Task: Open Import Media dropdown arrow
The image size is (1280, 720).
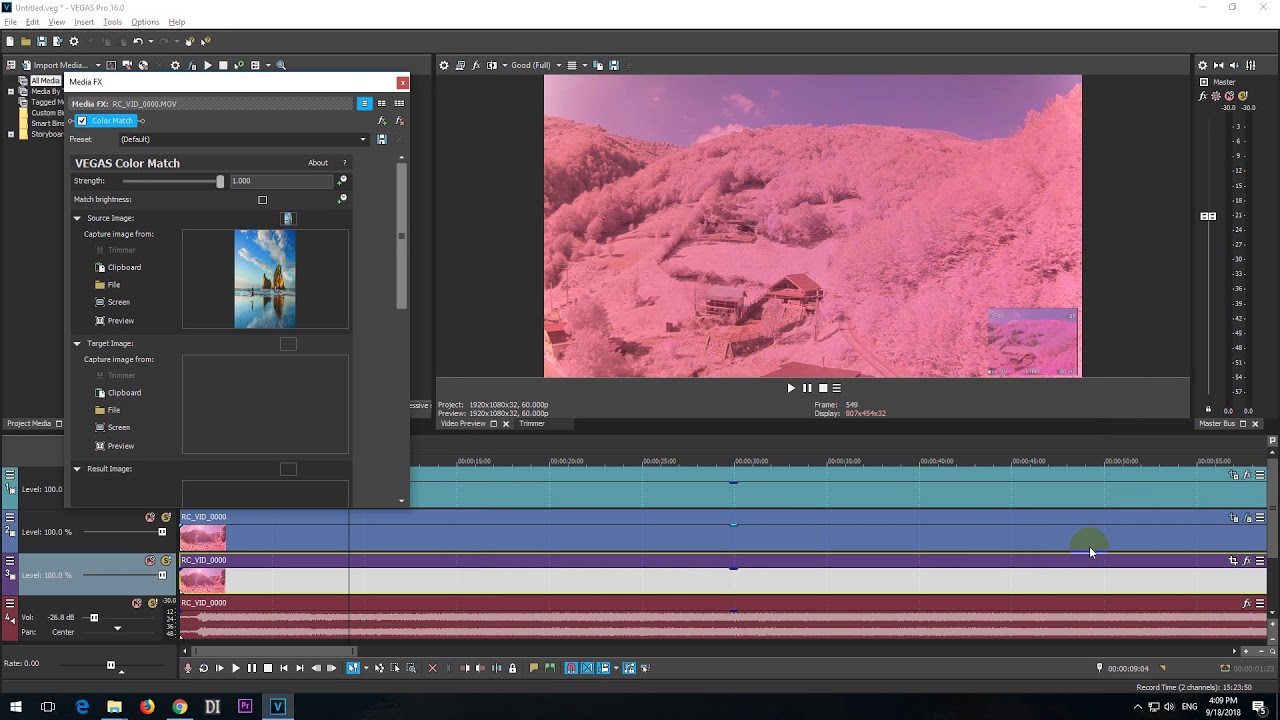Action: [x=98, y=66]
